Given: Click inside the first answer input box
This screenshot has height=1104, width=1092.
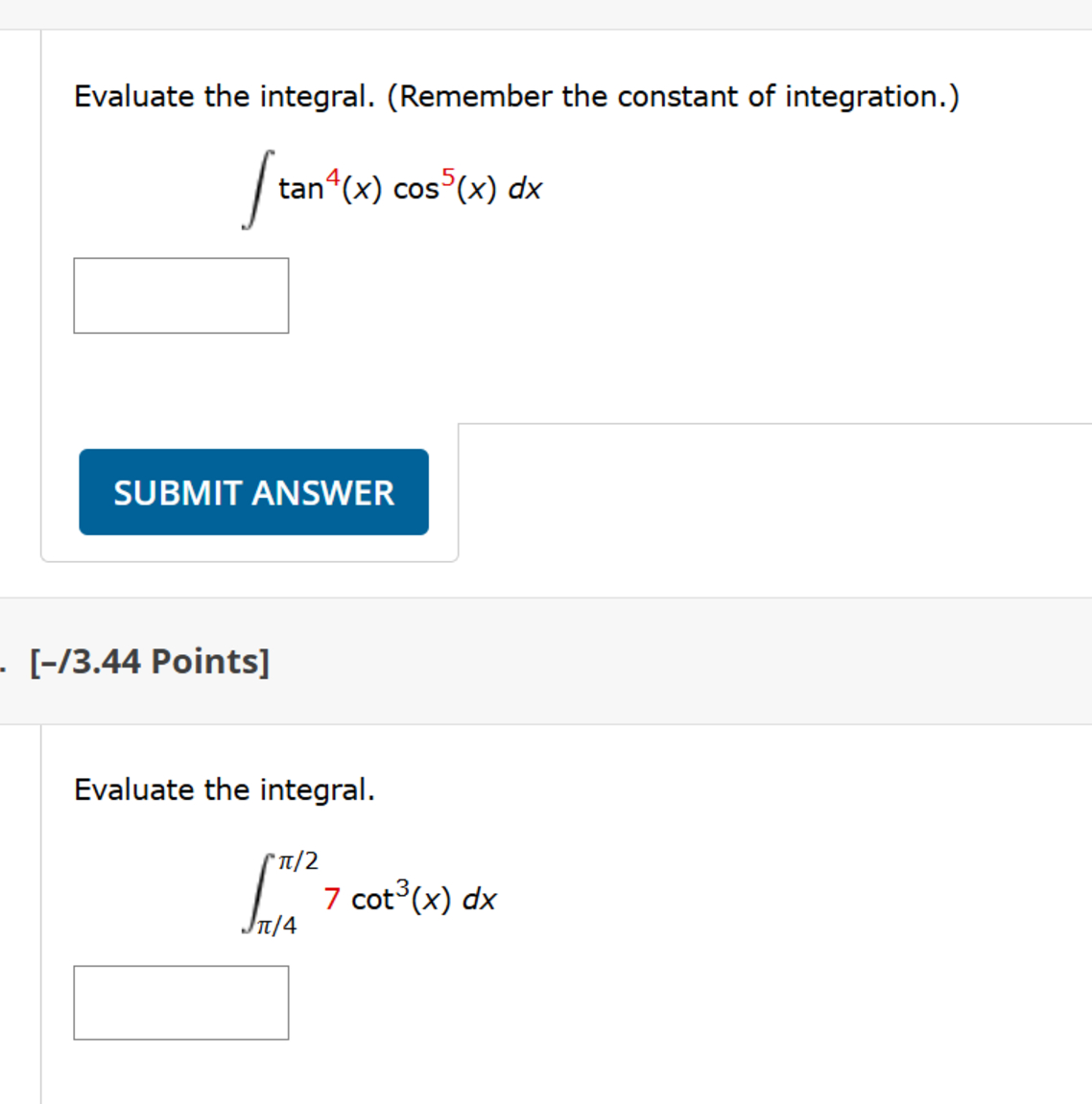Looking at the screenshot, I should (181, 294).
